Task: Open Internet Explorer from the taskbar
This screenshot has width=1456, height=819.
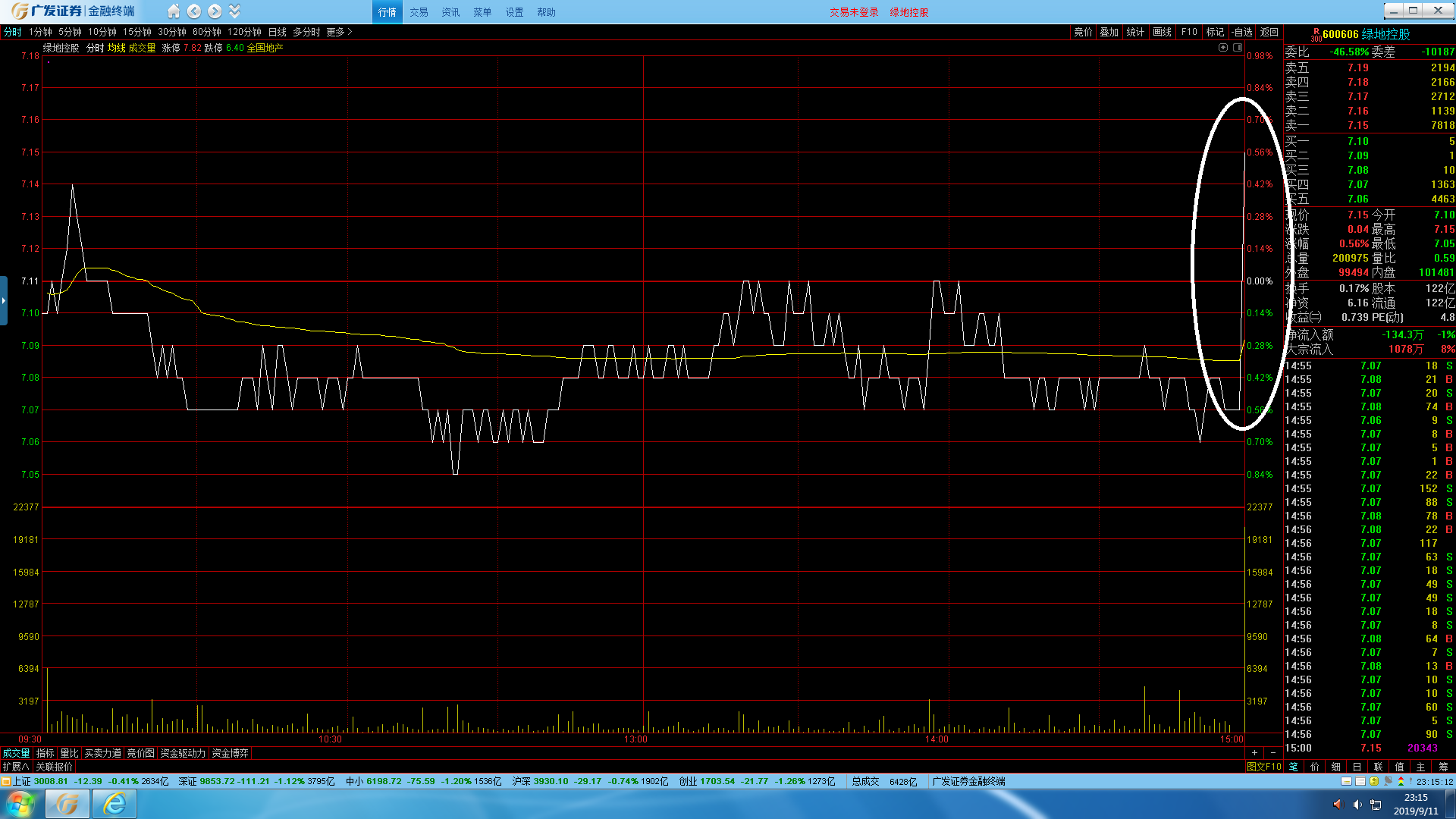Action: 115,803
